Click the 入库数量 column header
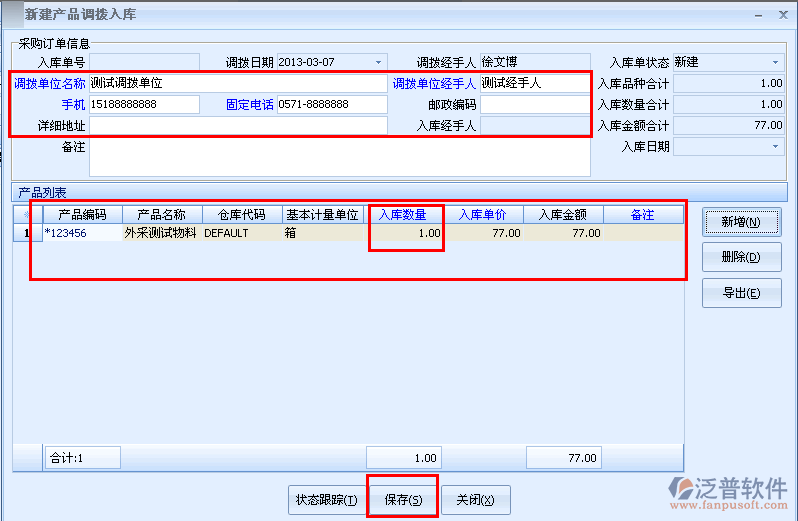The width and height of the screenshot is (798, 521). coord(403,215)
